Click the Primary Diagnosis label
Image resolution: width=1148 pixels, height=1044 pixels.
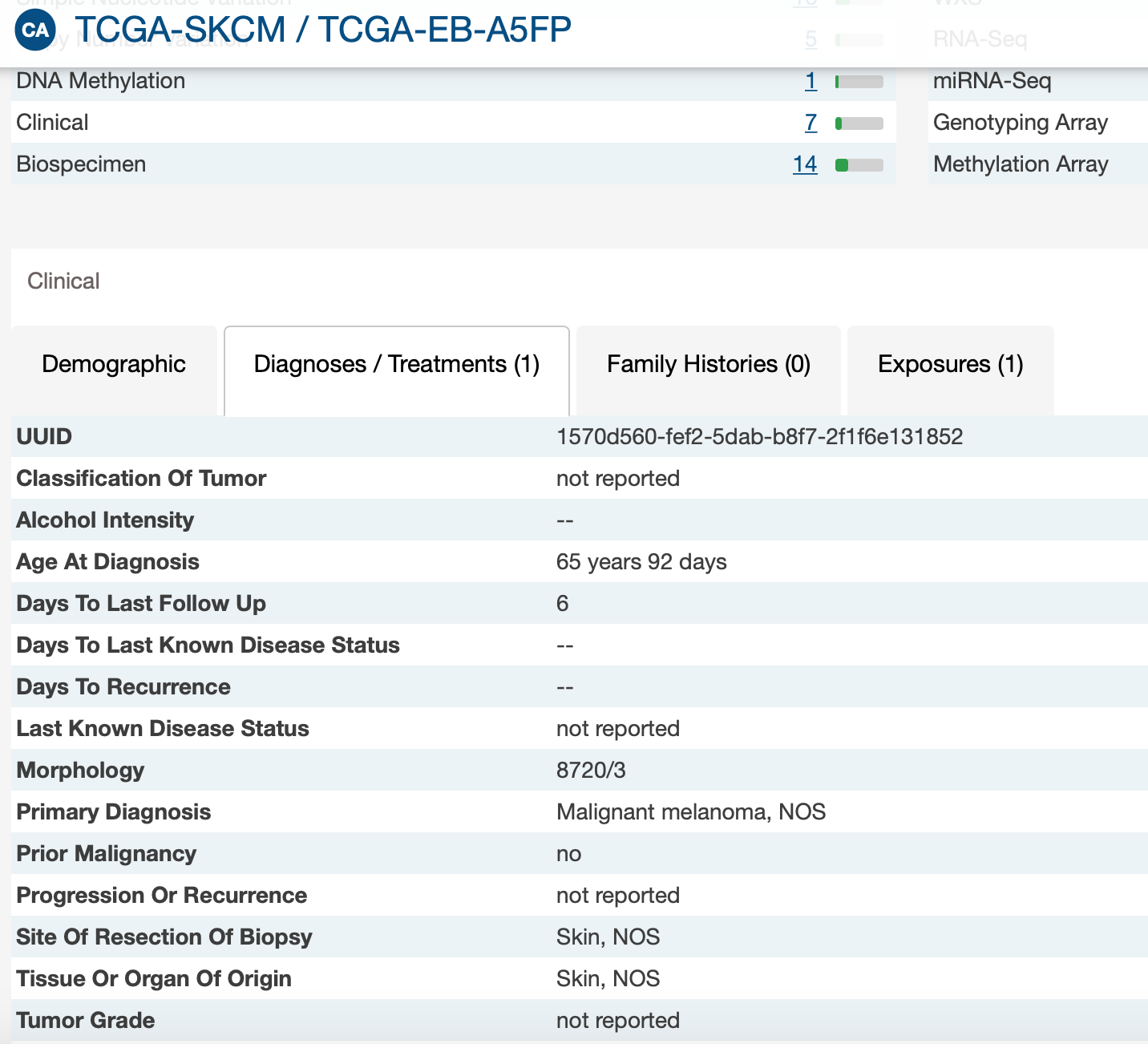tap(114, 812)
